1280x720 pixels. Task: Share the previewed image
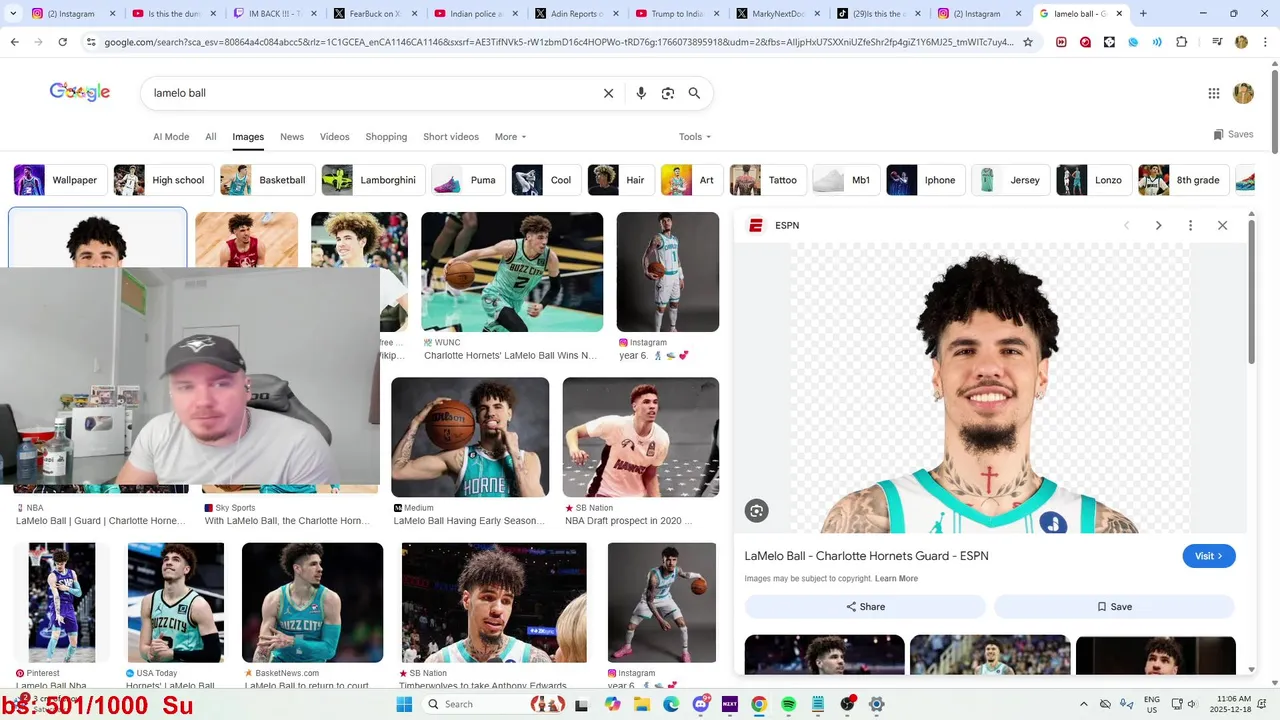pos(865,606)
